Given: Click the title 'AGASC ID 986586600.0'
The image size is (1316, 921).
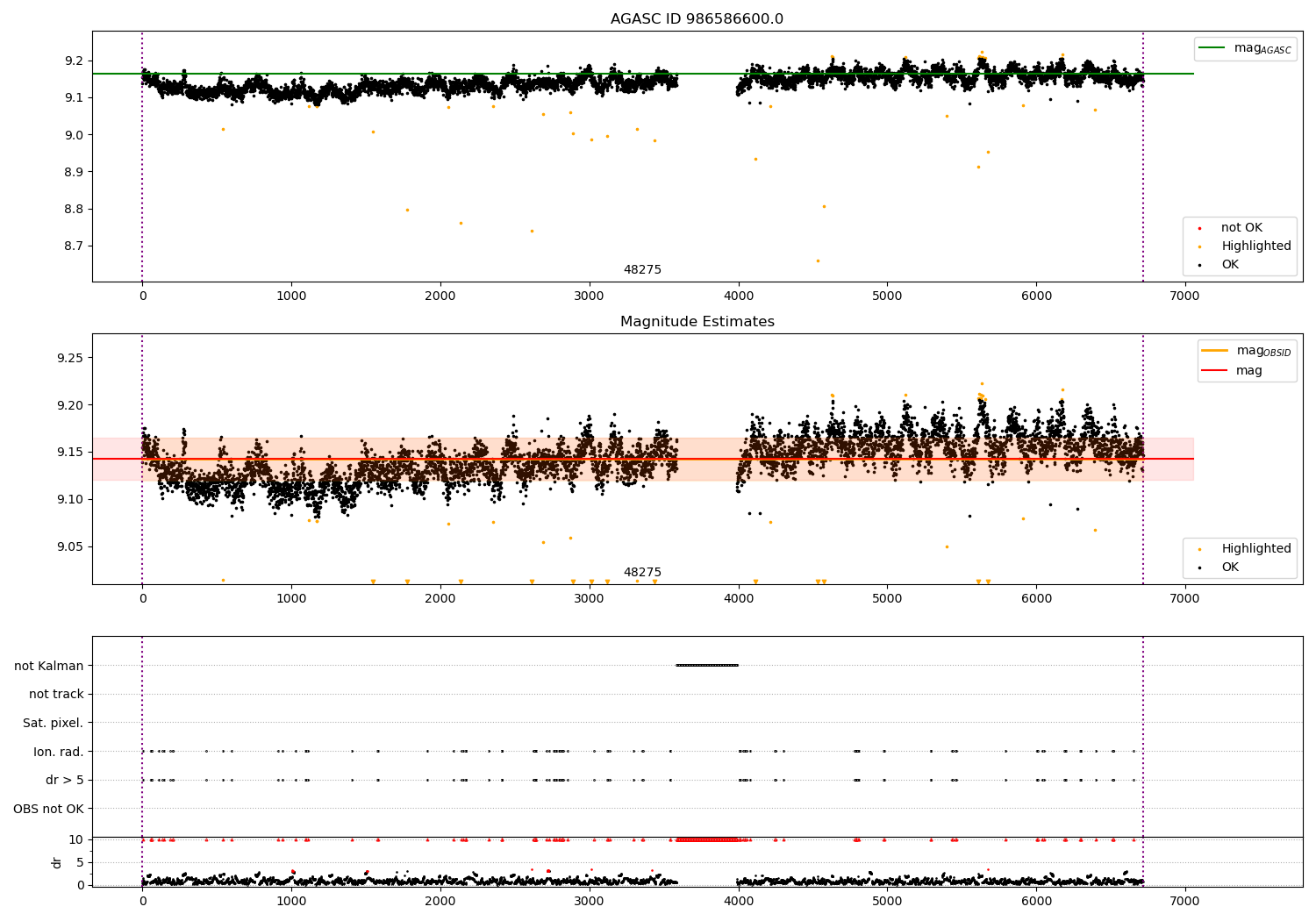Looking at the screenshot, I should [697, 19].
